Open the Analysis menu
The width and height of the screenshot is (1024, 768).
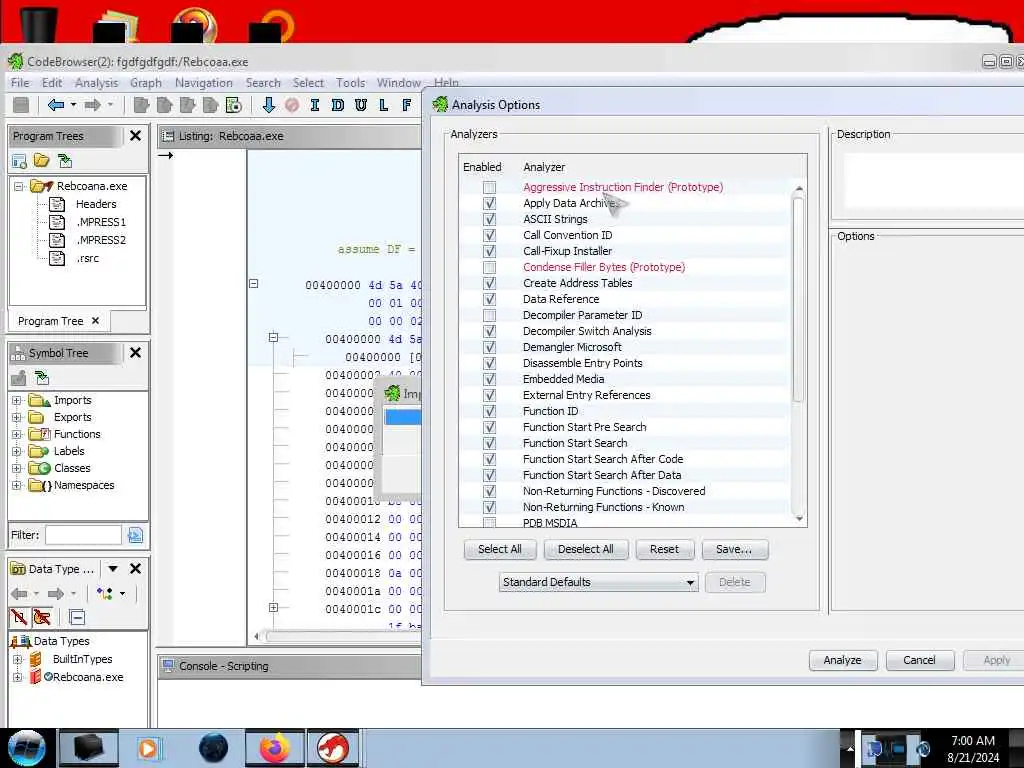coord(97,83)
